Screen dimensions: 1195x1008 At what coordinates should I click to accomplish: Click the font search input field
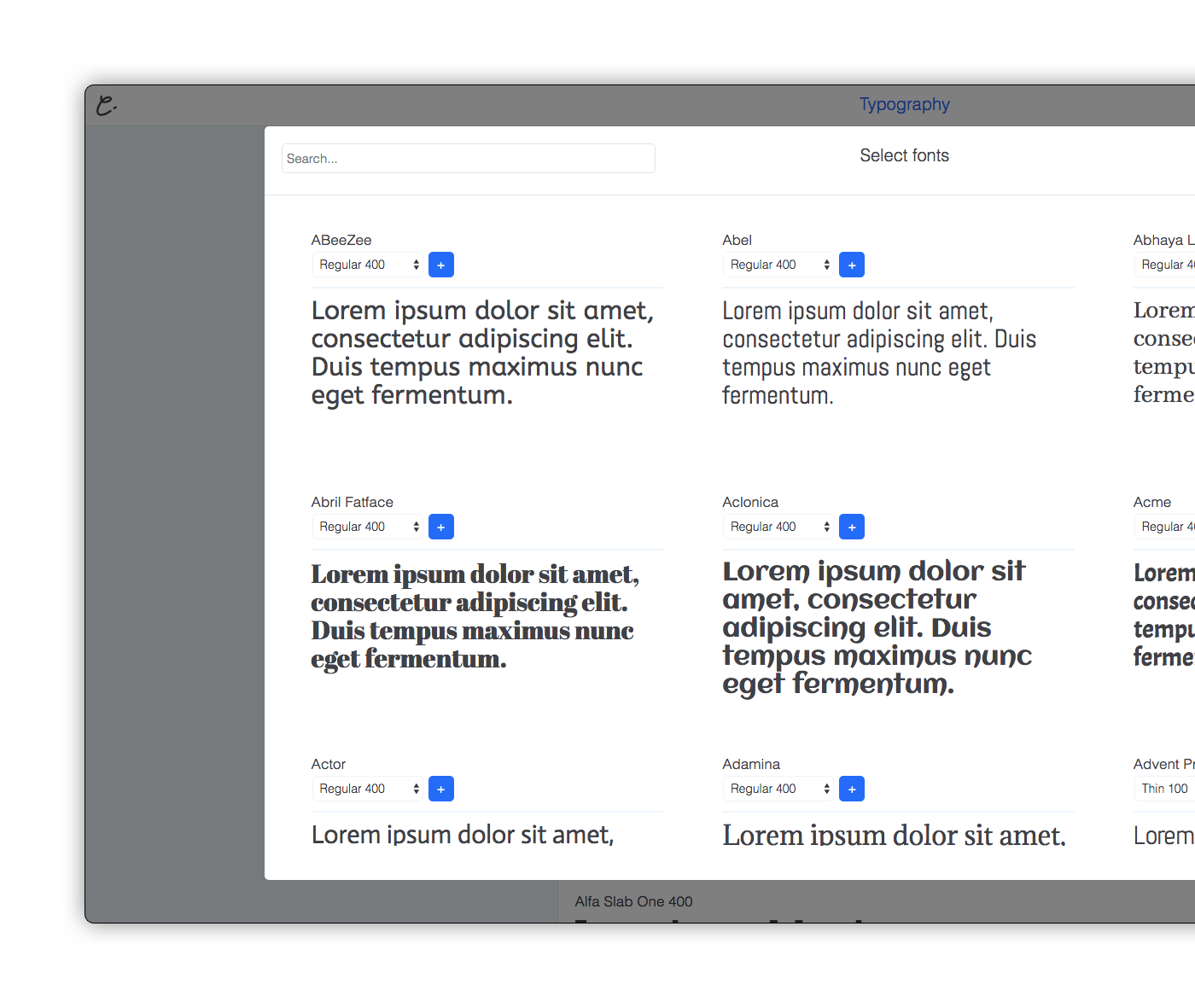(x=469, y=159)
